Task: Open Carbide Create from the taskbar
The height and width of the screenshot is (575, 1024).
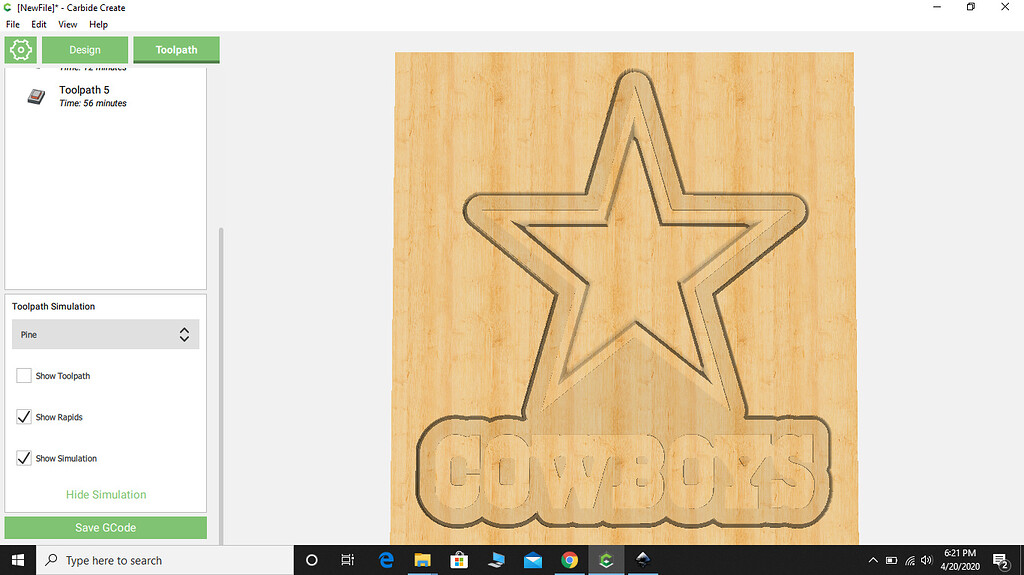Action: point(605,560)
